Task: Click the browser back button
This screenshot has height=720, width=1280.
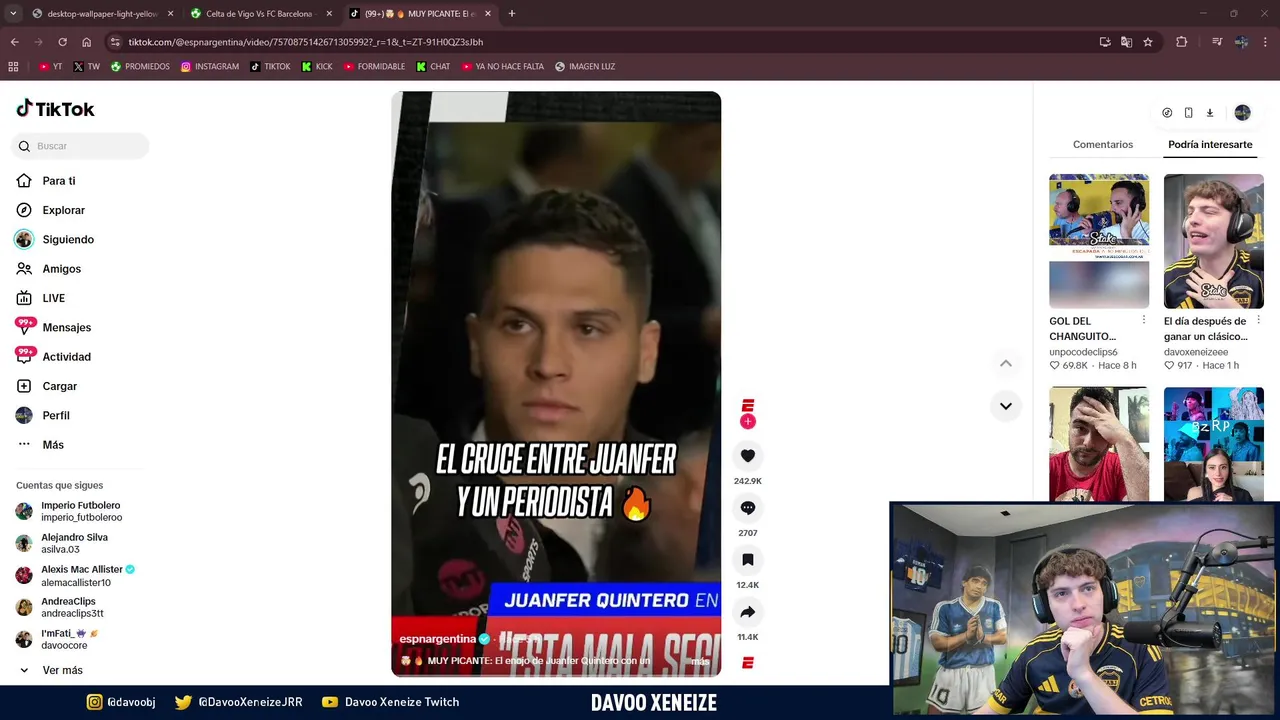Action: click(15, 42)
